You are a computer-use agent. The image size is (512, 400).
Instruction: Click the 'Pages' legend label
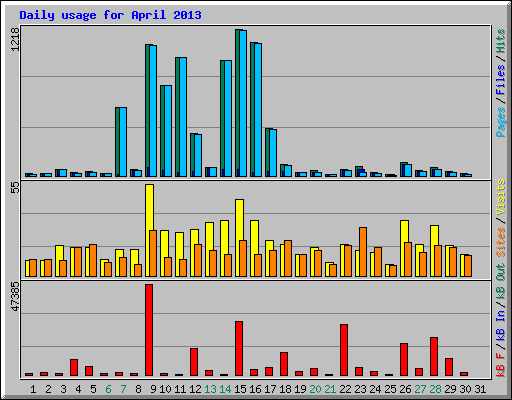pyautogui.click(x=500, y=122)
